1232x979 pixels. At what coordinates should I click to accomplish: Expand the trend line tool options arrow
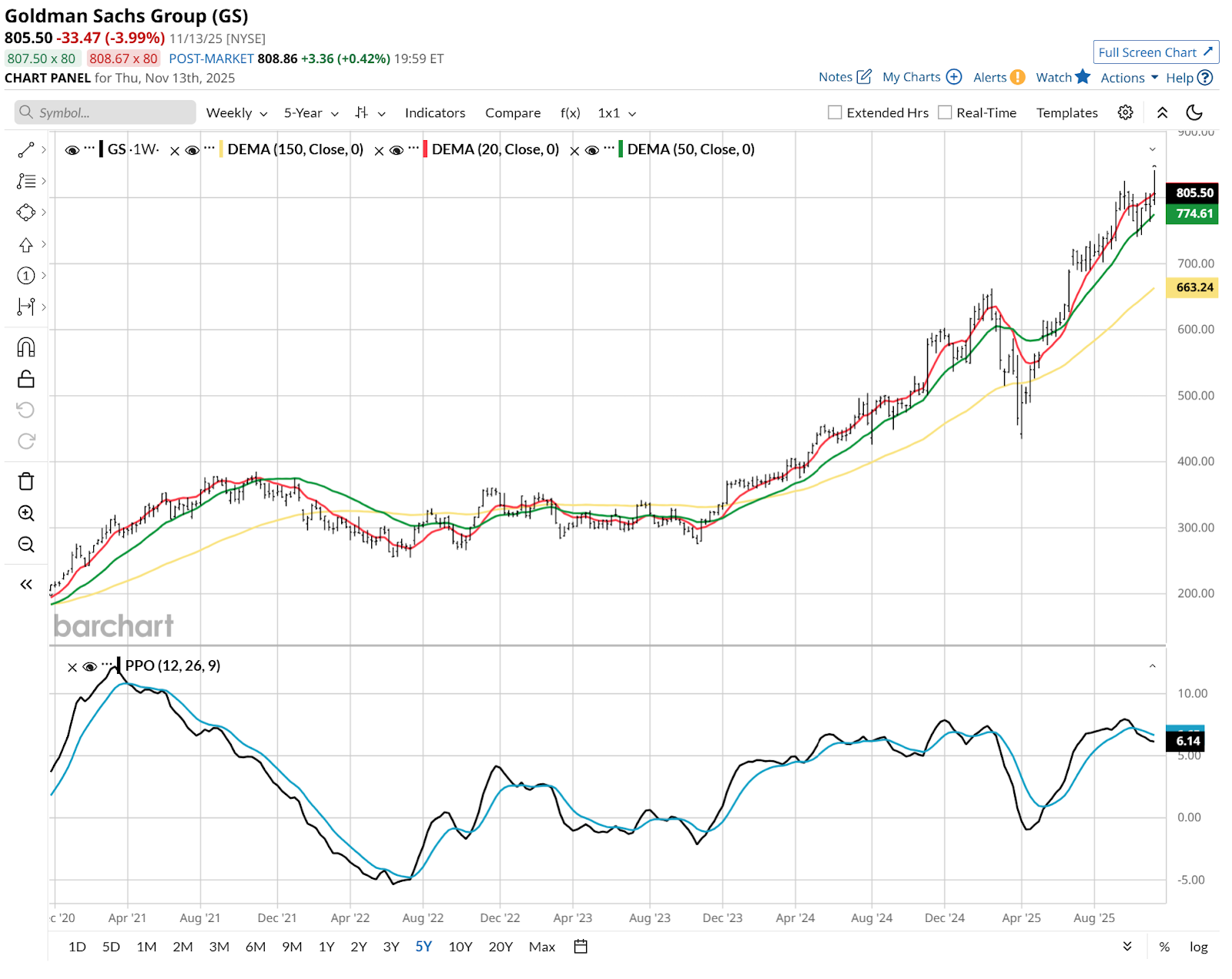[44, 149]
